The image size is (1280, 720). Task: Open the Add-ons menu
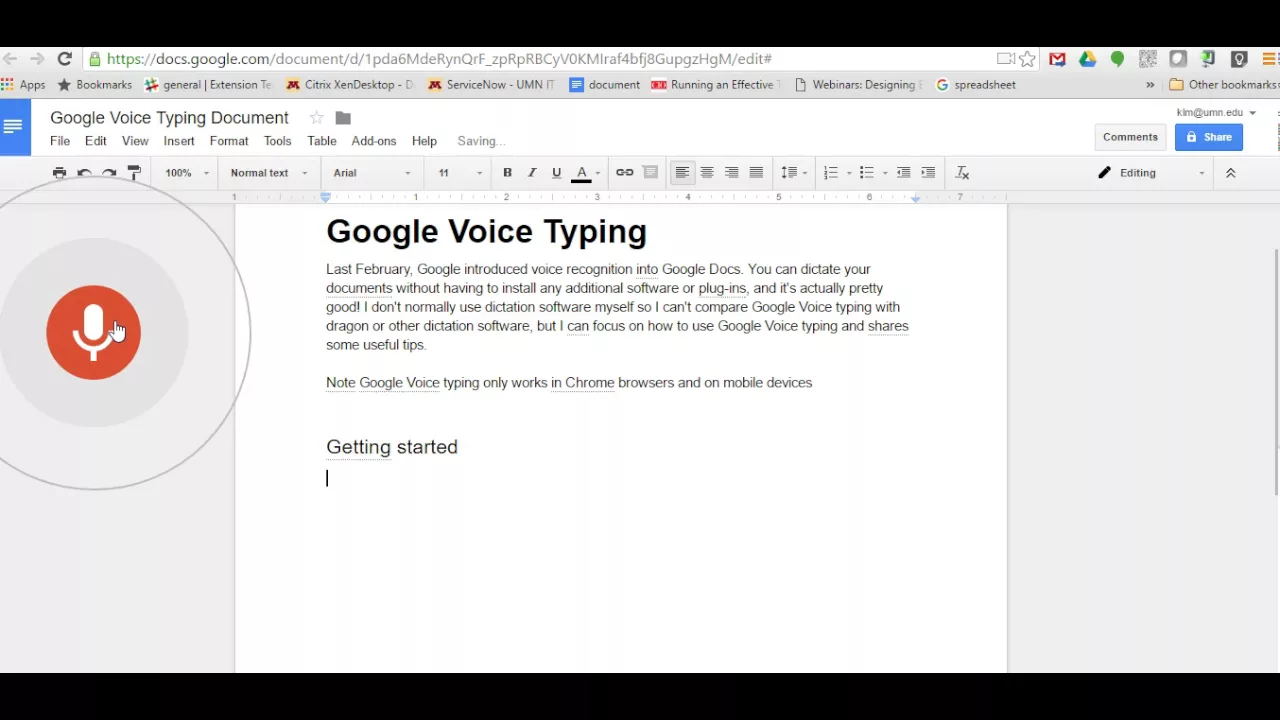coord(374,141)
